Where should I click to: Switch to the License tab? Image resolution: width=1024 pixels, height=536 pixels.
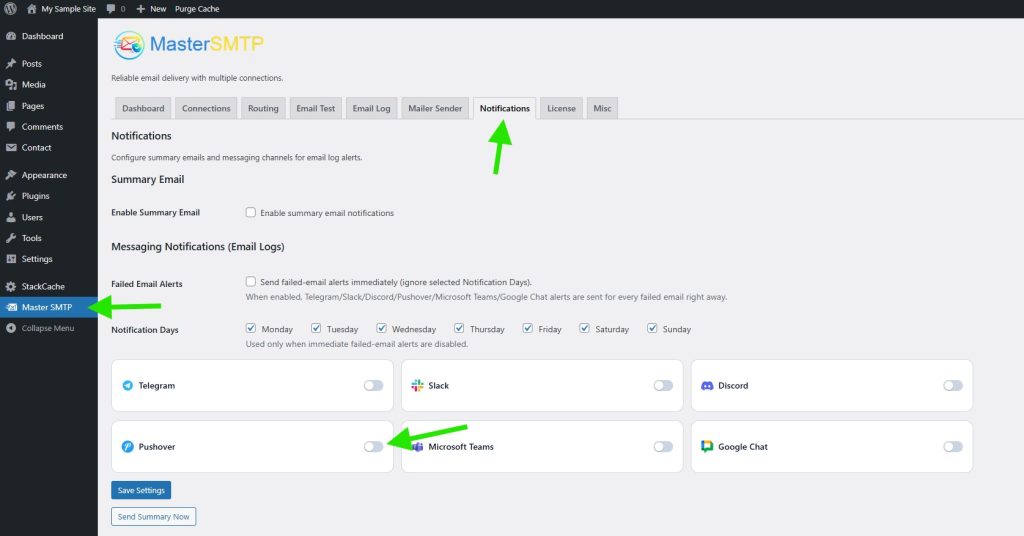point(562,108)
